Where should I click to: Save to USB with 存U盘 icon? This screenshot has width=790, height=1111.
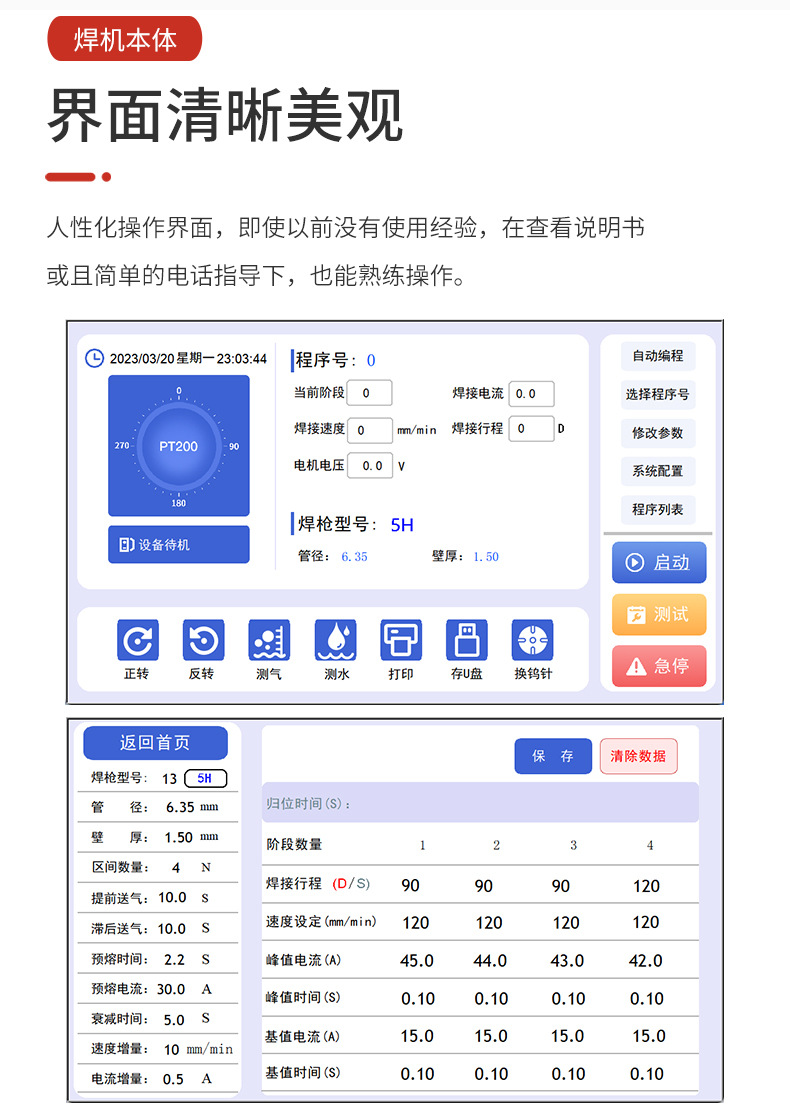point(466,641)
